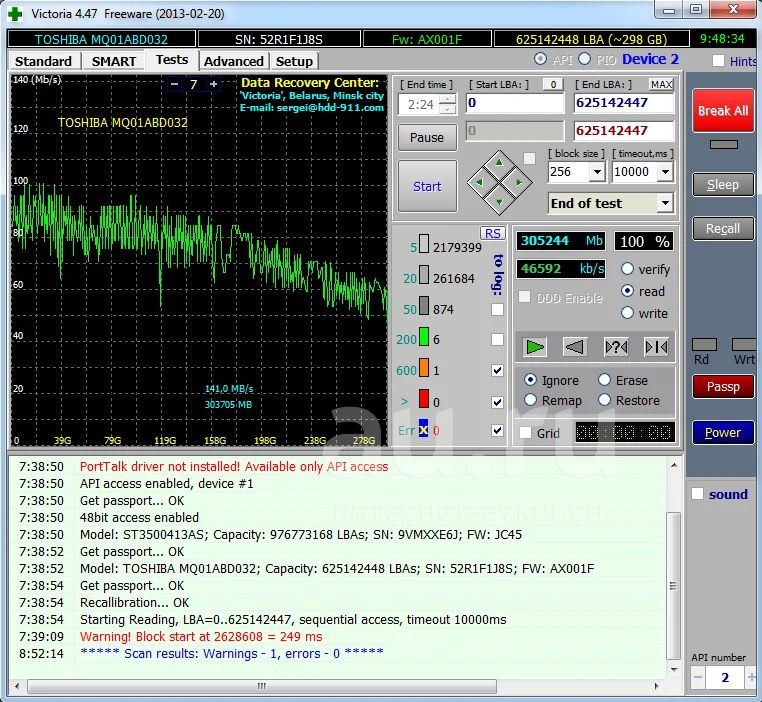Screen dimensions: 762x702
Task: Select the Remap error action
Action: (530, 400)
